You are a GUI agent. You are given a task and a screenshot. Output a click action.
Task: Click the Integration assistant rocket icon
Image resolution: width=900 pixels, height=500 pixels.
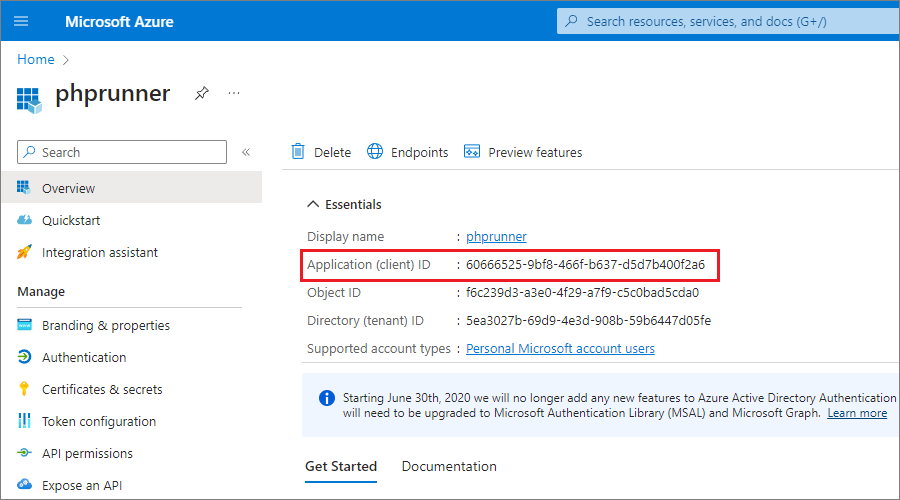coord(24,251)
